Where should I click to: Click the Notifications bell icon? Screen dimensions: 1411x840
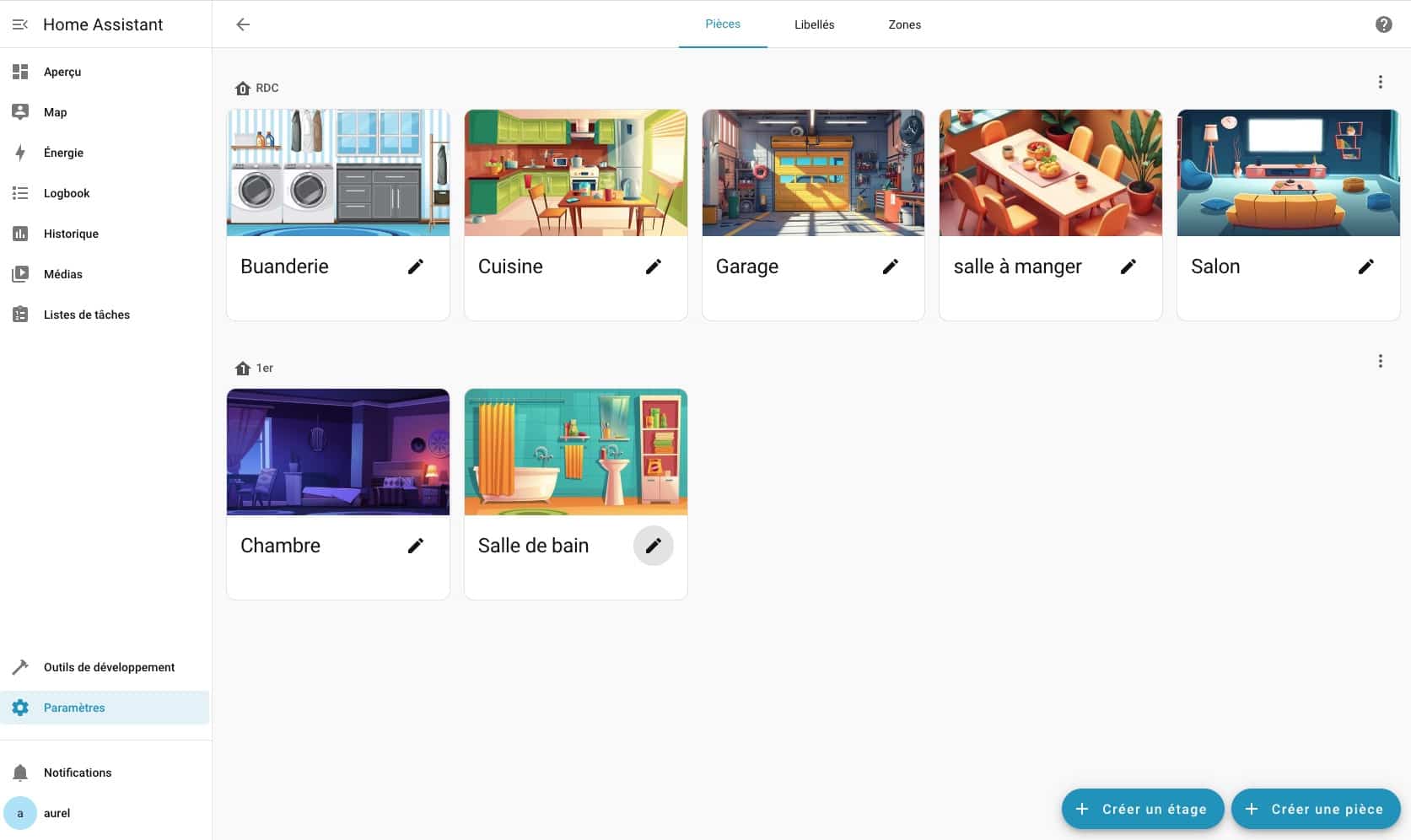click(20, 773)
